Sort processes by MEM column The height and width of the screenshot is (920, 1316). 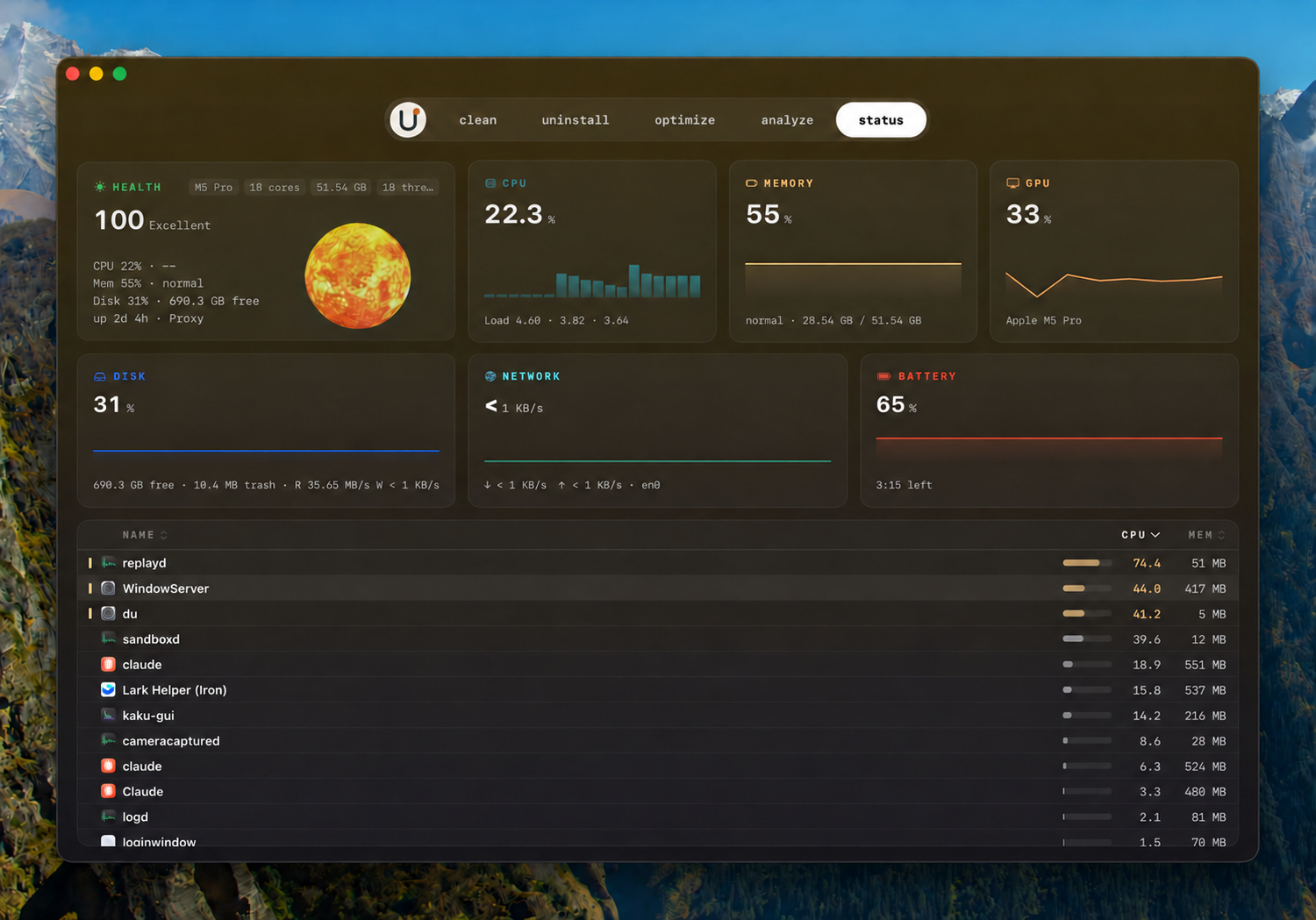1206,535
